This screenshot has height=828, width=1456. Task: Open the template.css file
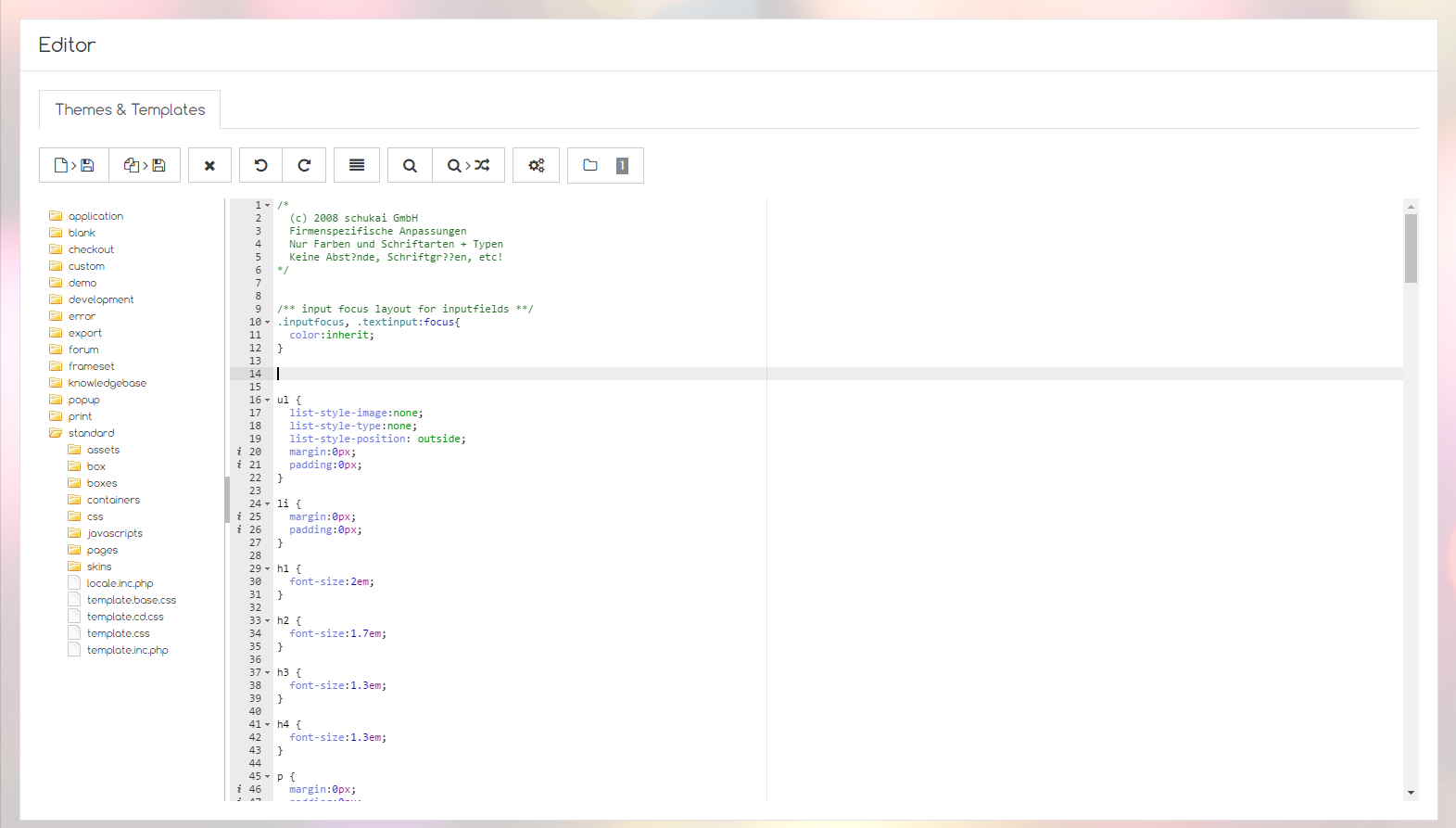tap(118, 633)
